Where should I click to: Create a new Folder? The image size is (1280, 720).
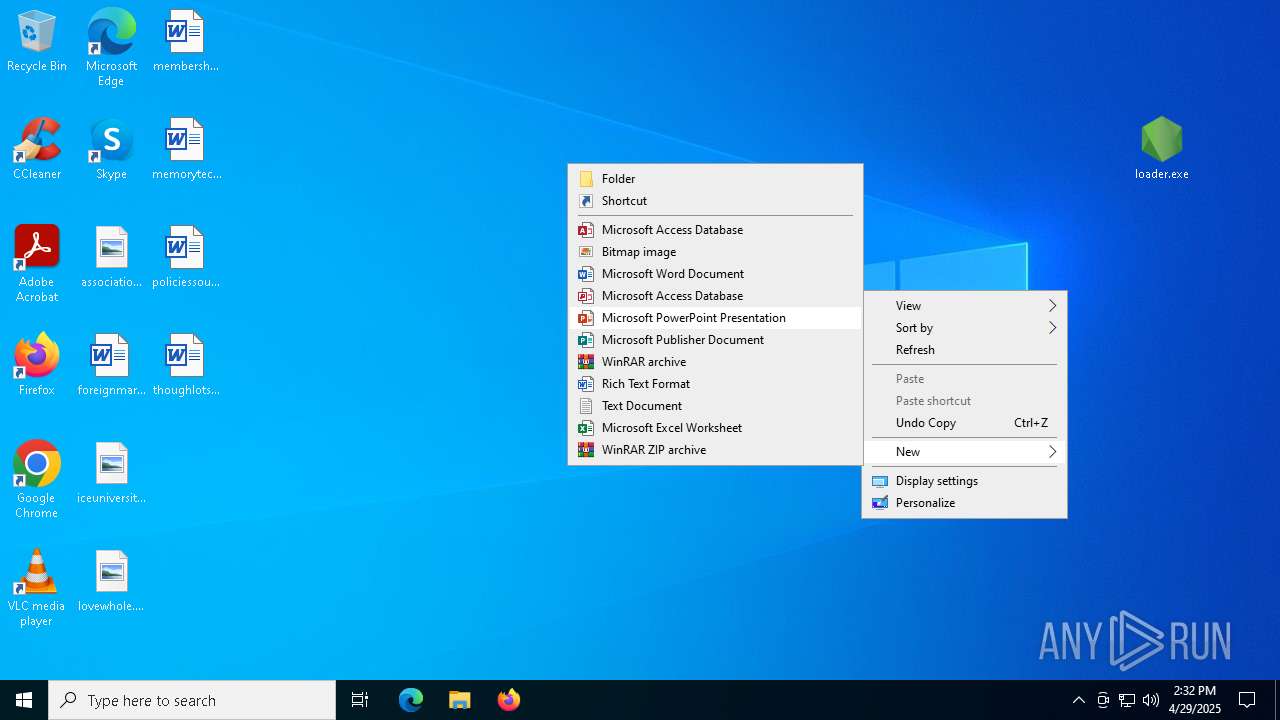(715, 179)
